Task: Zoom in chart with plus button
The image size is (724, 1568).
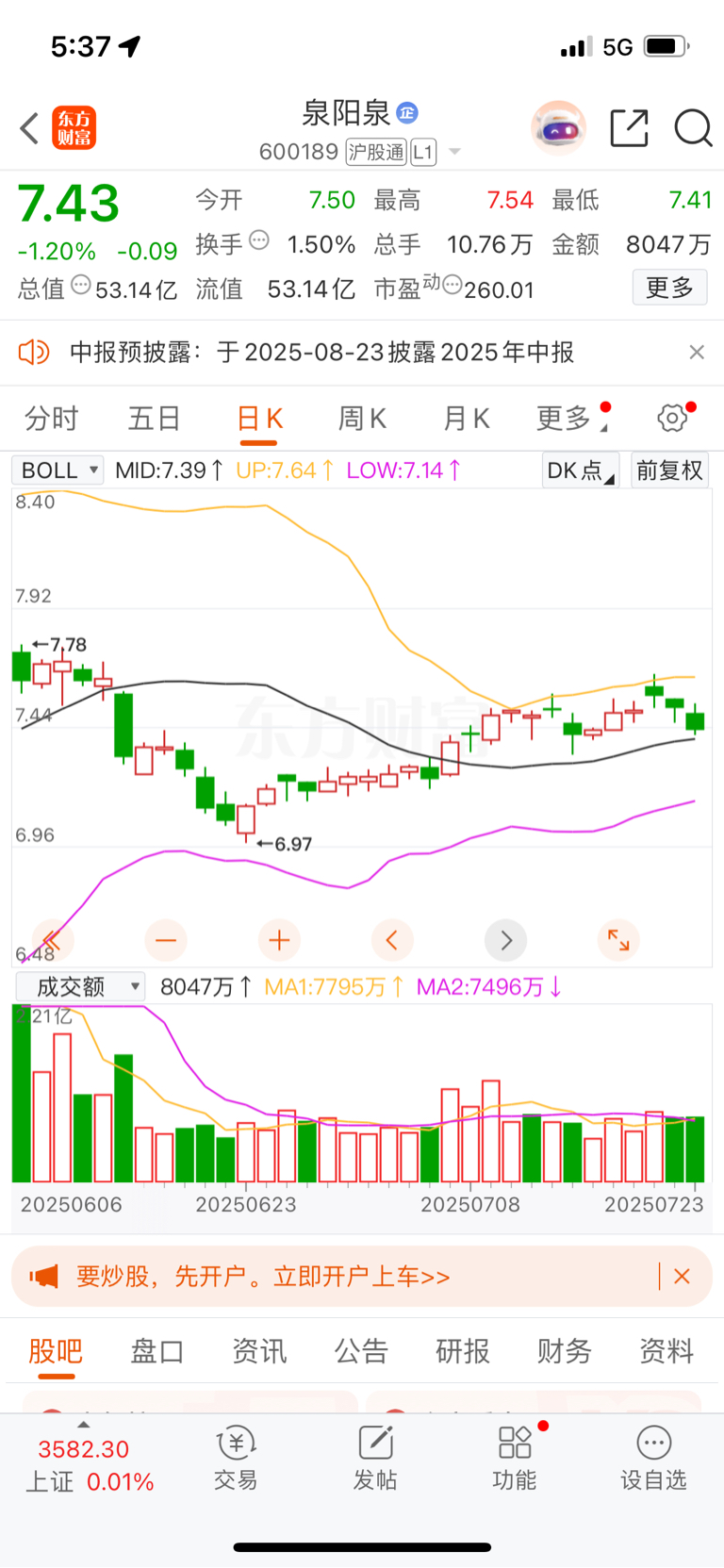Action: 279,940
